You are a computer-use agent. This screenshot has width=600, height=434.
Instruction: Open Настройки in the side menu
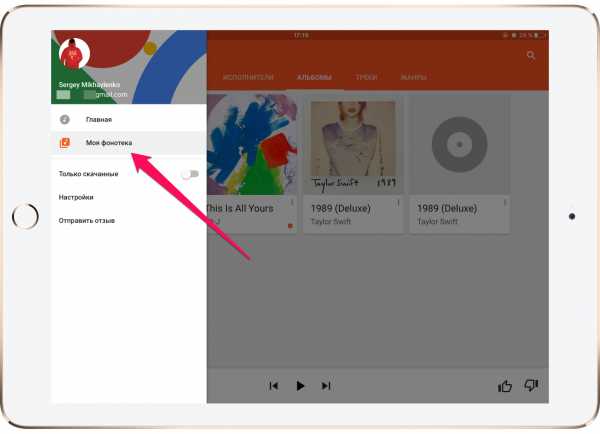76,197
